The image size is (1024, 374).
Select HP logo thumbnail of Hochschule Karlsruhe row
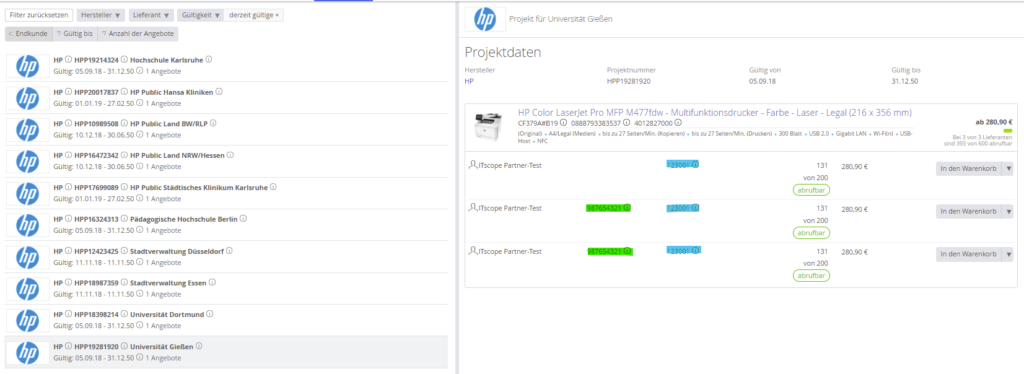(27, 65)
